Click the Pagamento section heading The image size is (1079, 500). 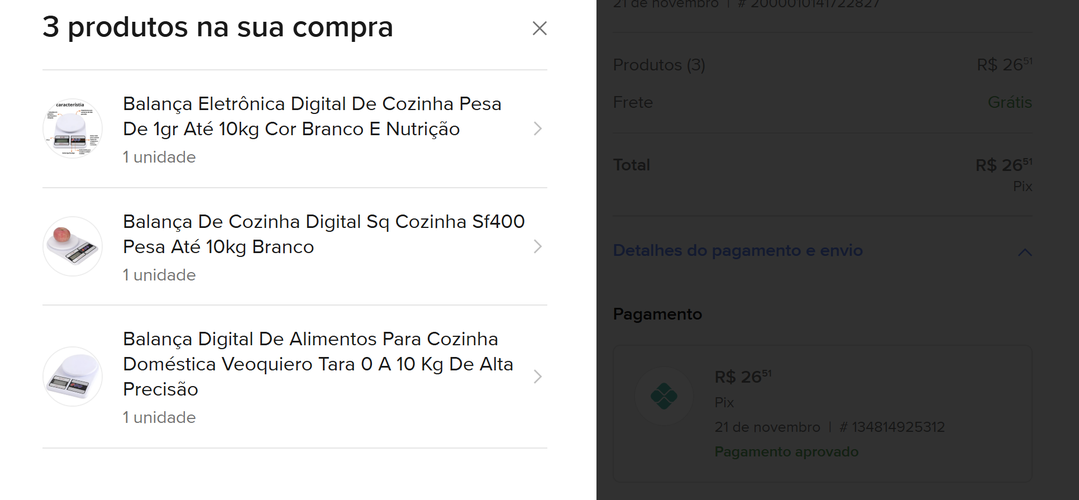657,314
